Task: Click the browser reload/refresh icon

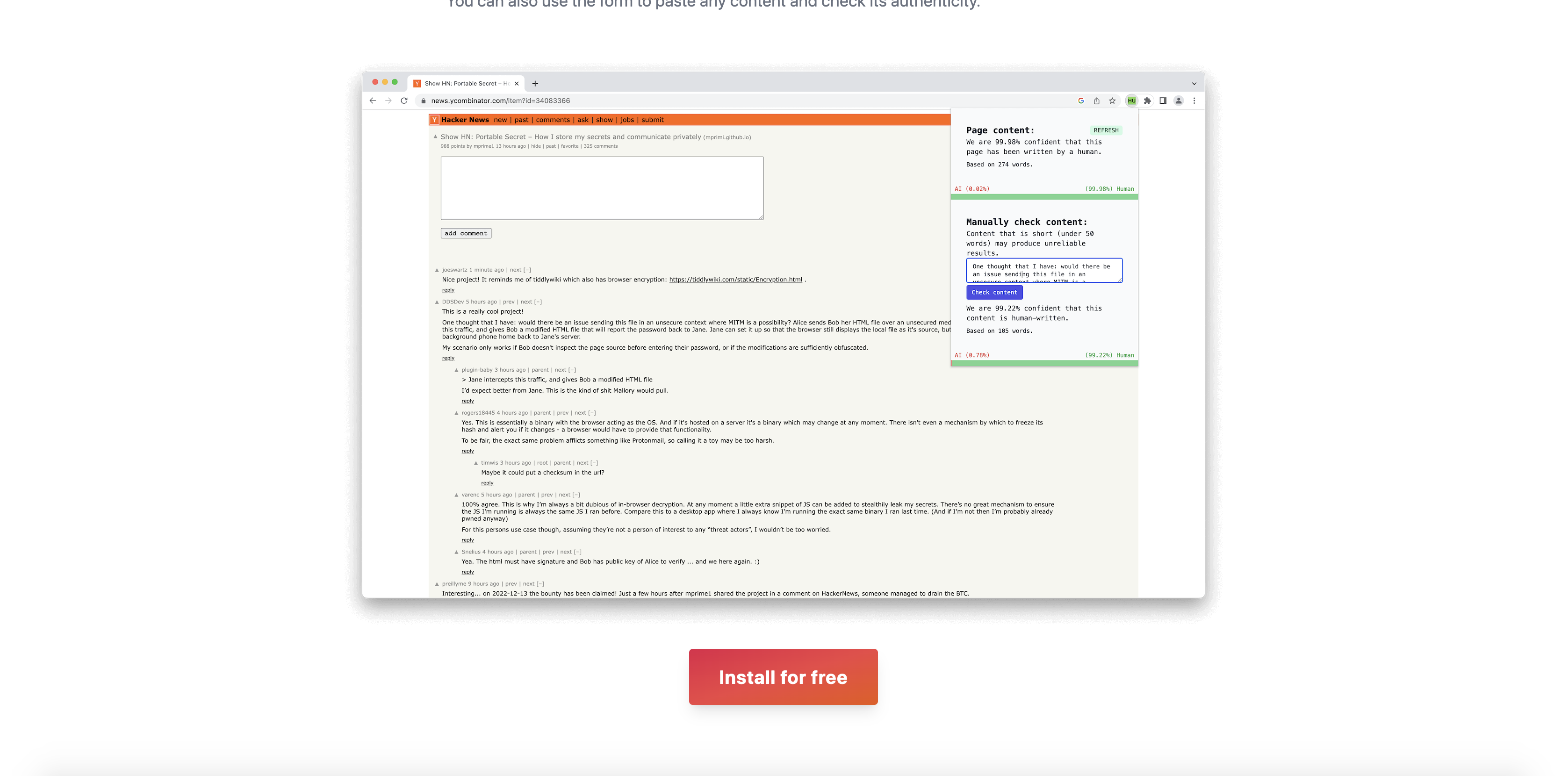Action: pyautogui.click(x=403, y=100)
